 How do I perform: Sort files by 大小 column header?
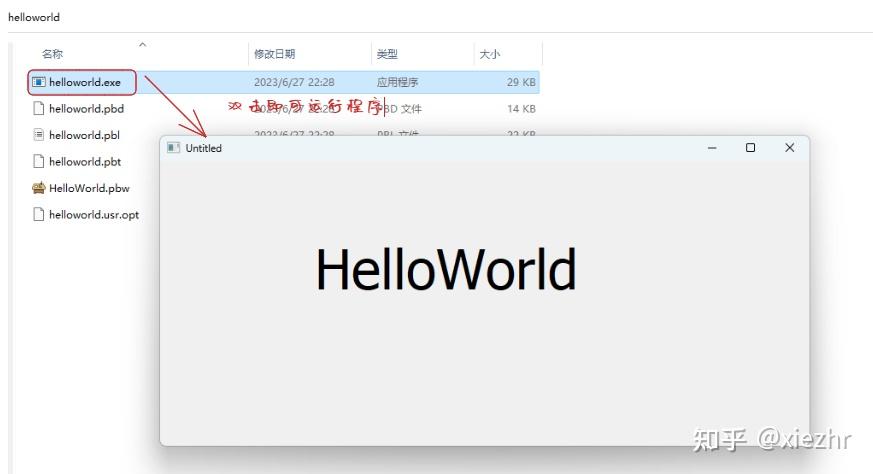pos(489,54)
